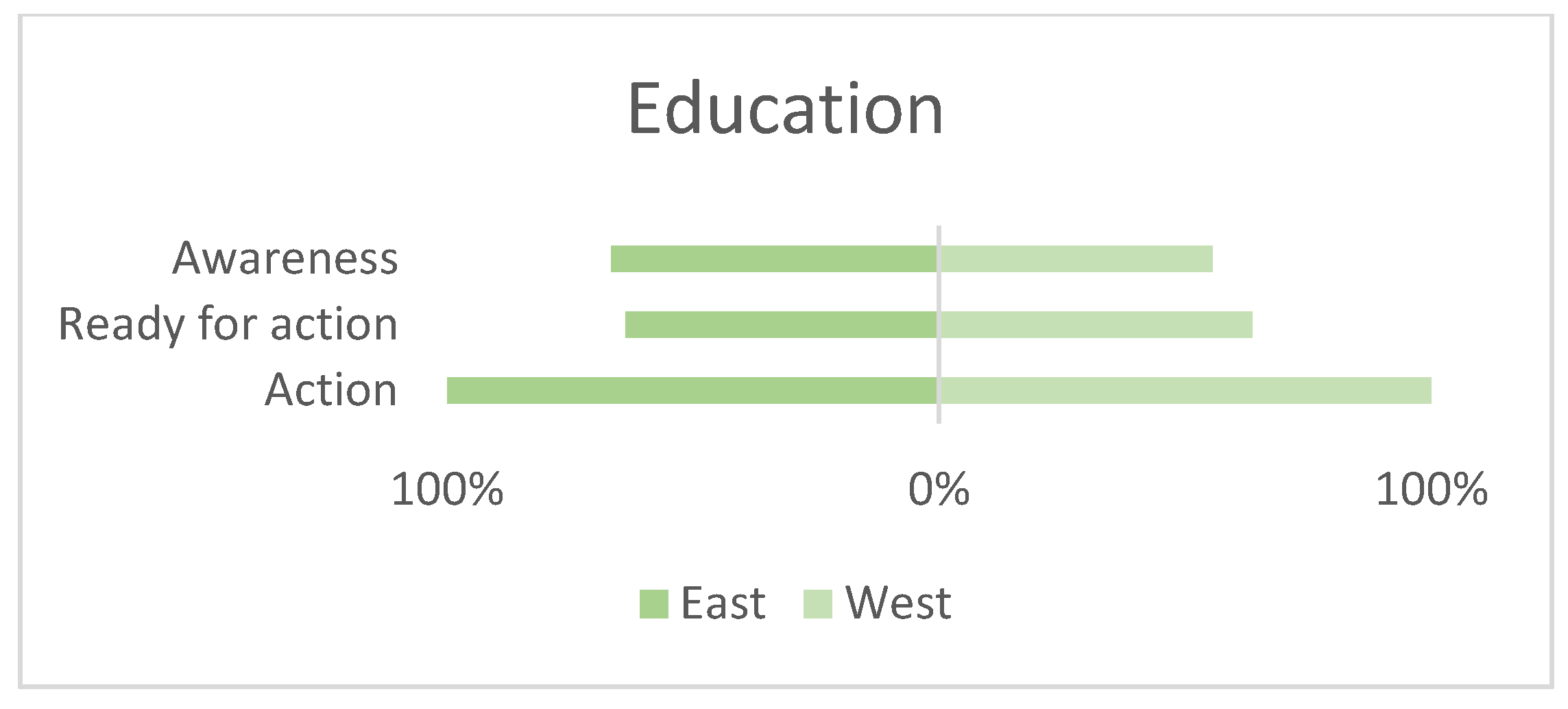Click the right 100% axis label

[x=1431, y=490]
